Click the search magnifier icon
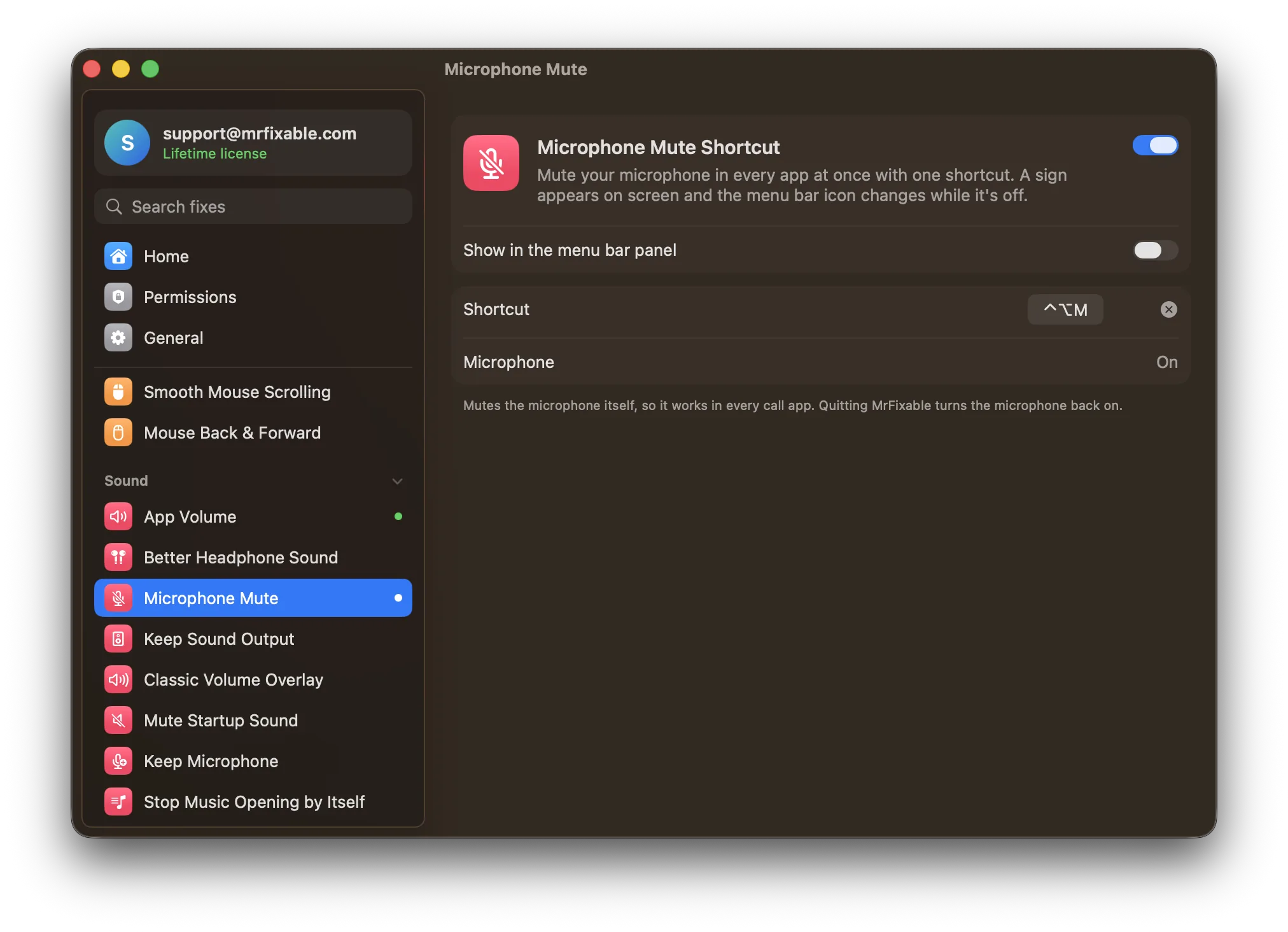The height and width of the screenshot is (932, 1288). click(114, 207)
